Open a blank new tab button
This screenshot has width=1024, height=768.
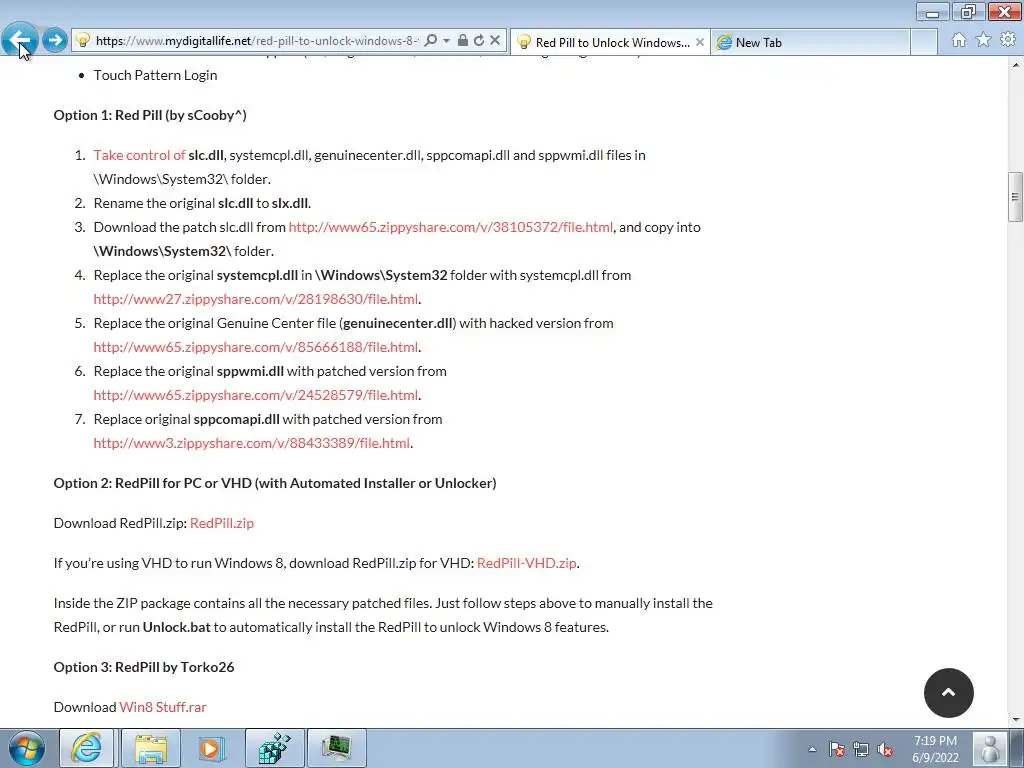[923, 42]
